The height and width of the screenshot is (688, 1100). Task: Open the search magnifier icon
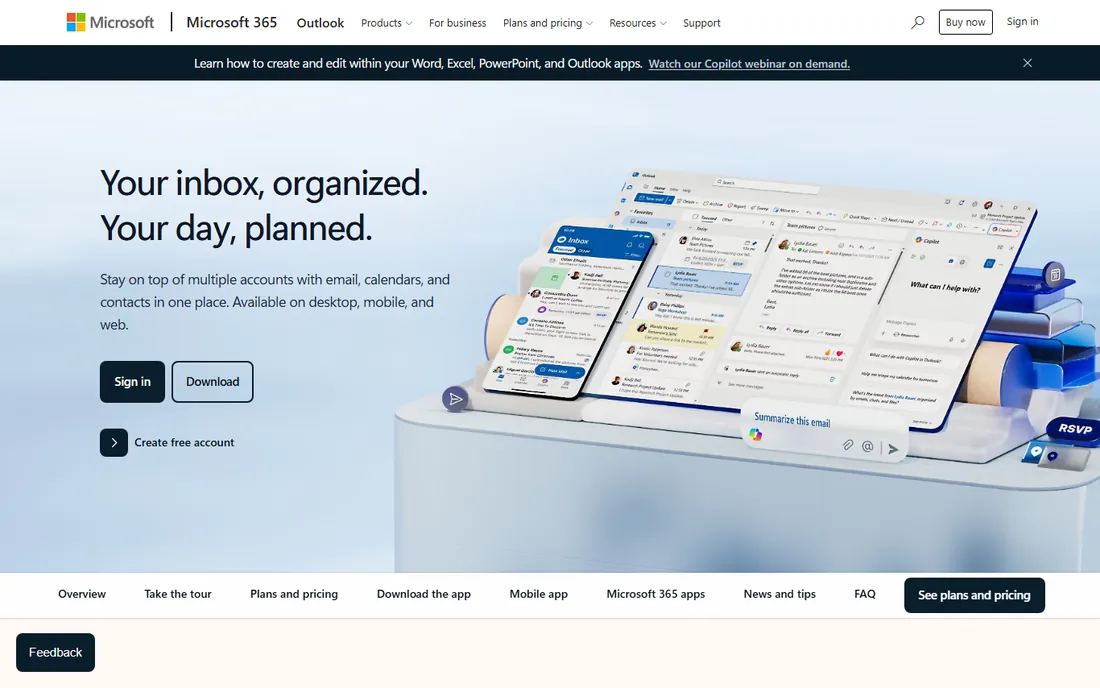(x=917, y=22)
